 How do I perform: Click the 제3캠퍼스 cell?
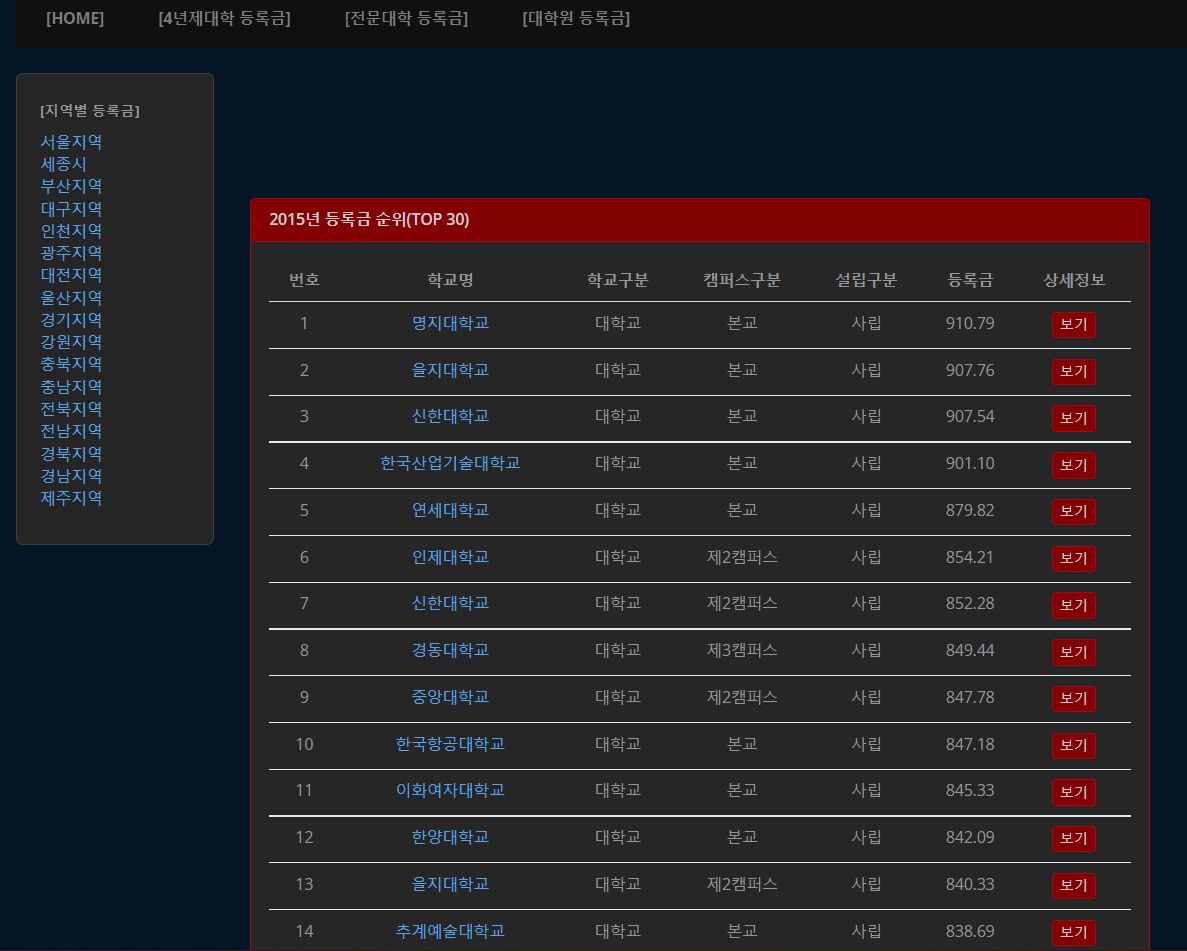742,650
